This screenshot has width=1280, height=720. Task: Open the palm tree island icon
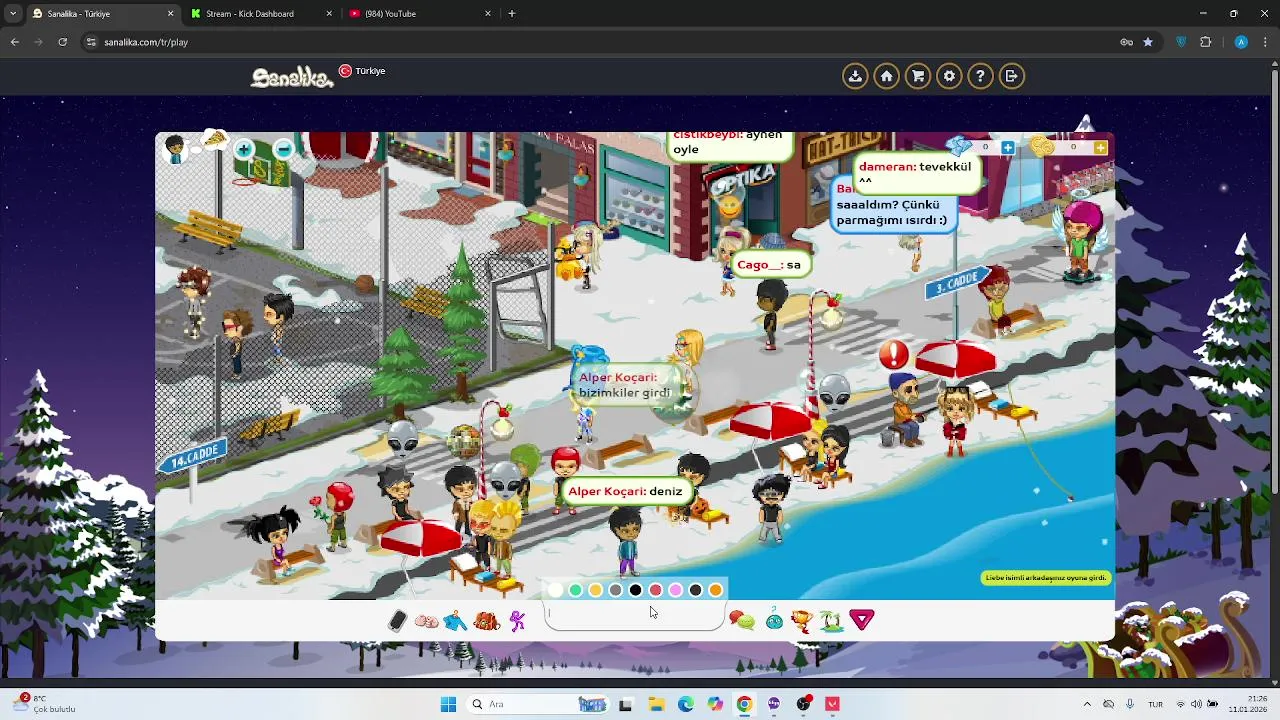click(832, 621)
